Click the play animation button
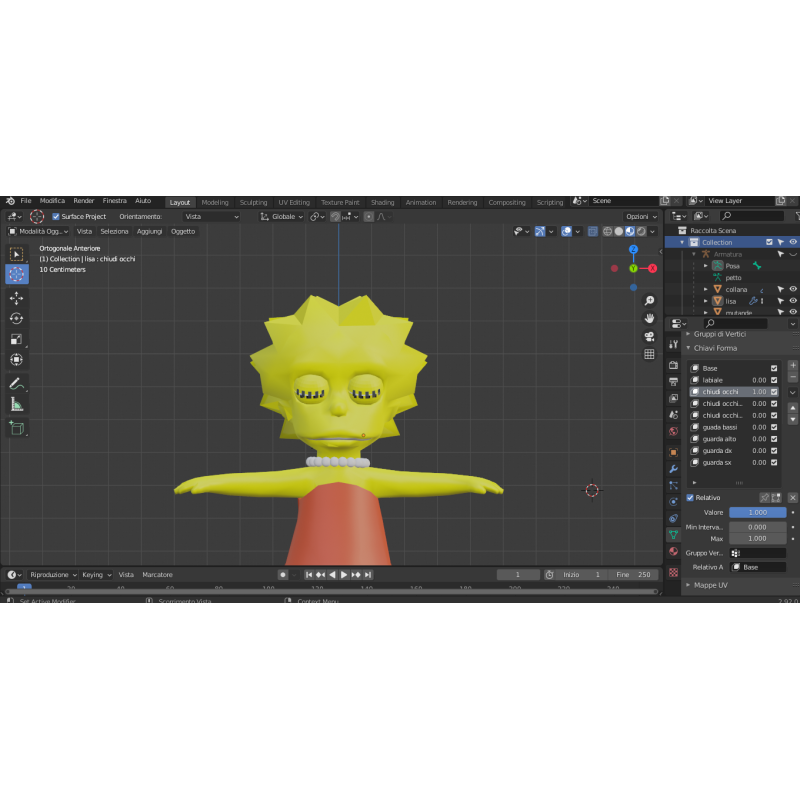The height and width of the screenshot is (800, 800). tap(344, 575)
